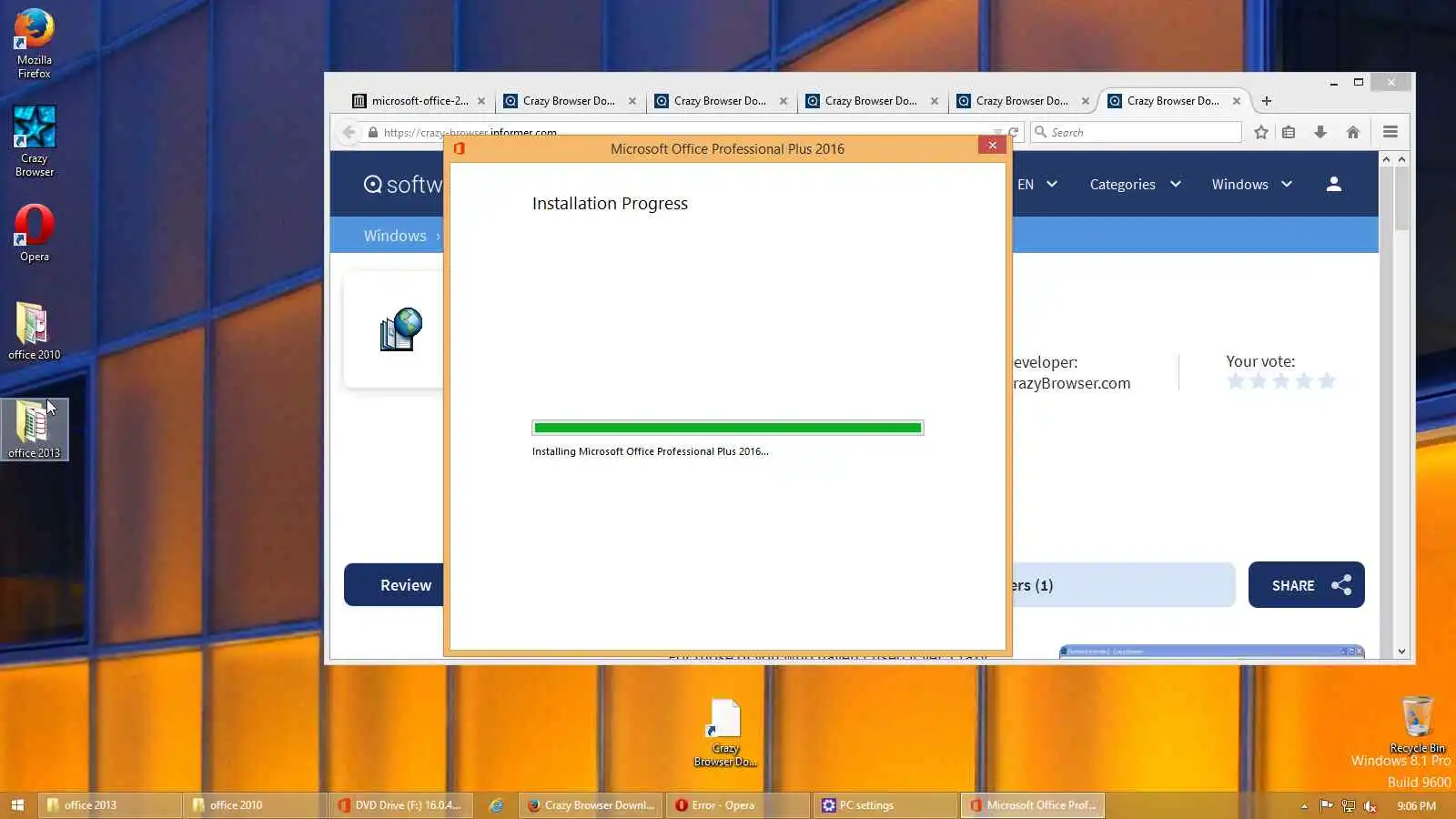Click the padlock site identity icon
Screen dimensions: 1456x819
(x=372, y=133)
